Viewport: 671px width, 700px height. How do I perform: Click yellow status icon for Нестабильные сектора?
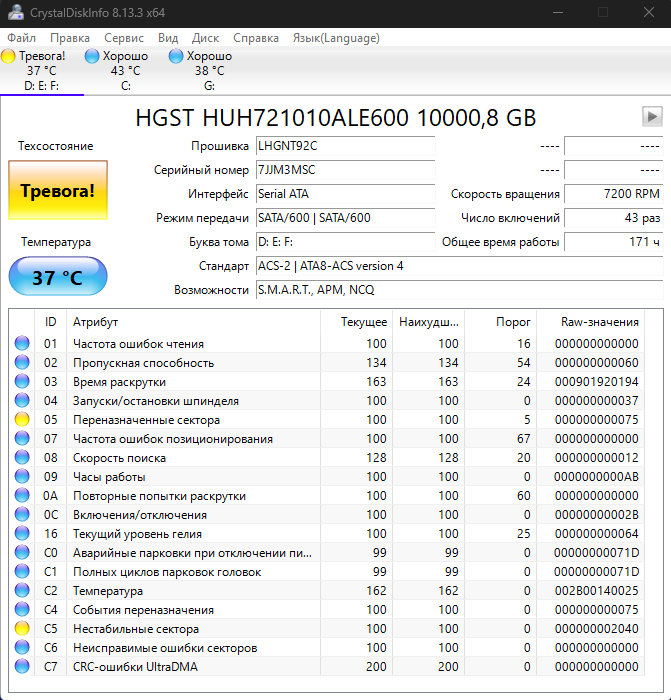(x=22, y=629)
